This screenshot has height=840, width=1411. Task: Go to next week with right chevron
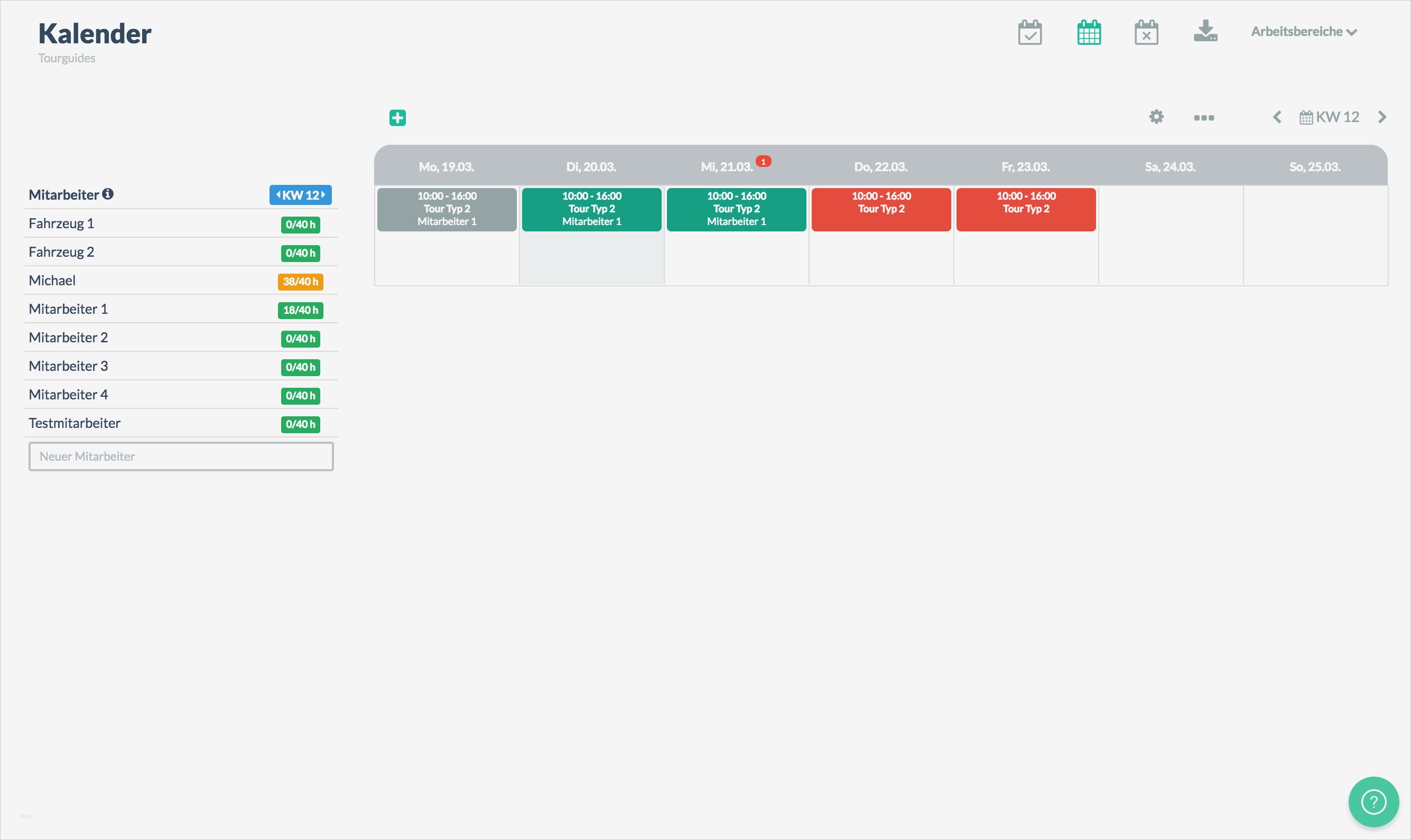click(x=1382, y=117)
